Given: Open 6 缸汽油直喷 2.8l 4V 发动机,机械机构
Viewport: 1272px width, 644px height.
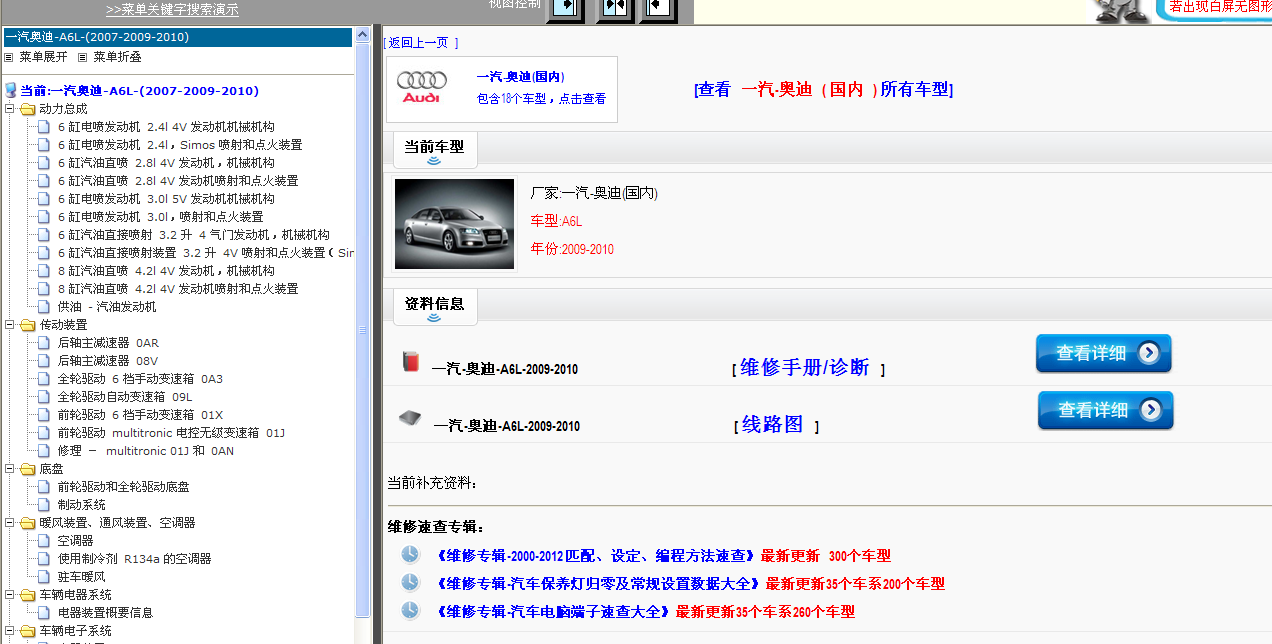Looking at the screenshot, I should (166, 163).
